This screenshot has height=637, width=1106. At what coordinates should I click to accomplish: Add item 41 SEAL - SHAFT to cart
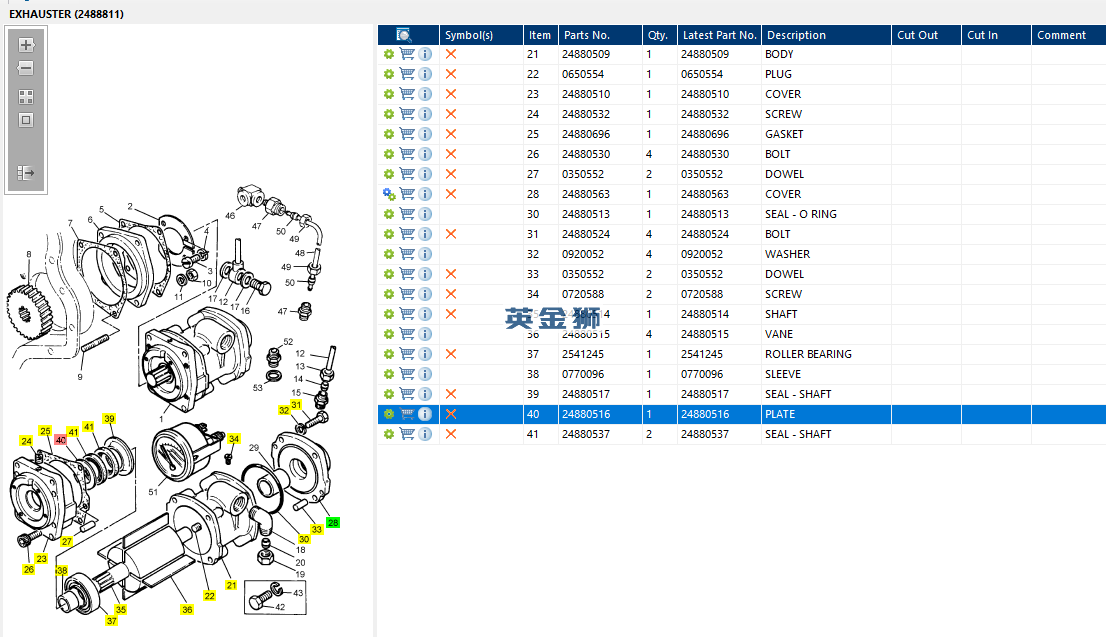(x=407, y=434)
